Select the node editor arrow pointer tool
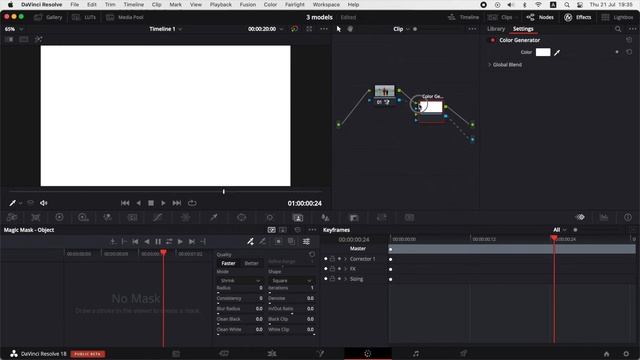 [x=338, y=29]
